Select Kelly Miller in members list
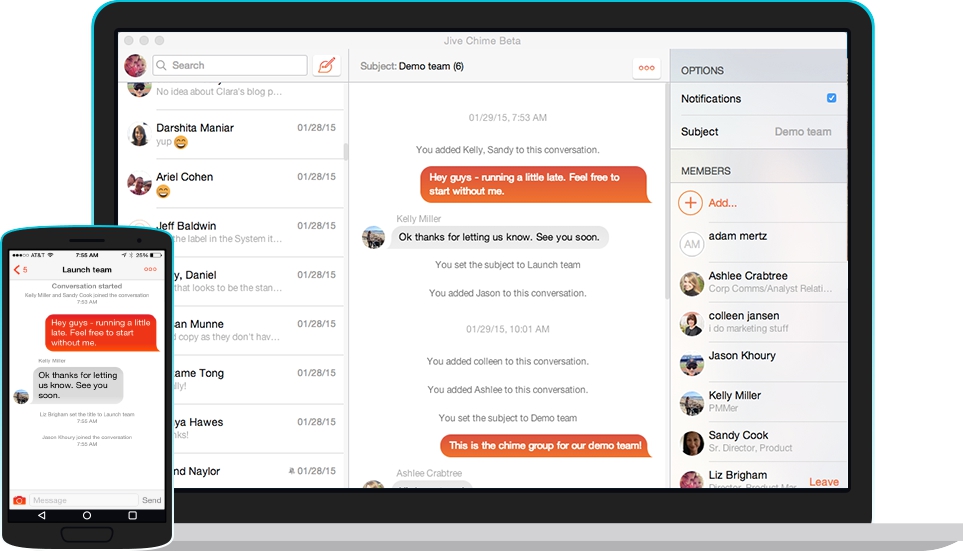The image size is (963, 551). pos(758,403)
